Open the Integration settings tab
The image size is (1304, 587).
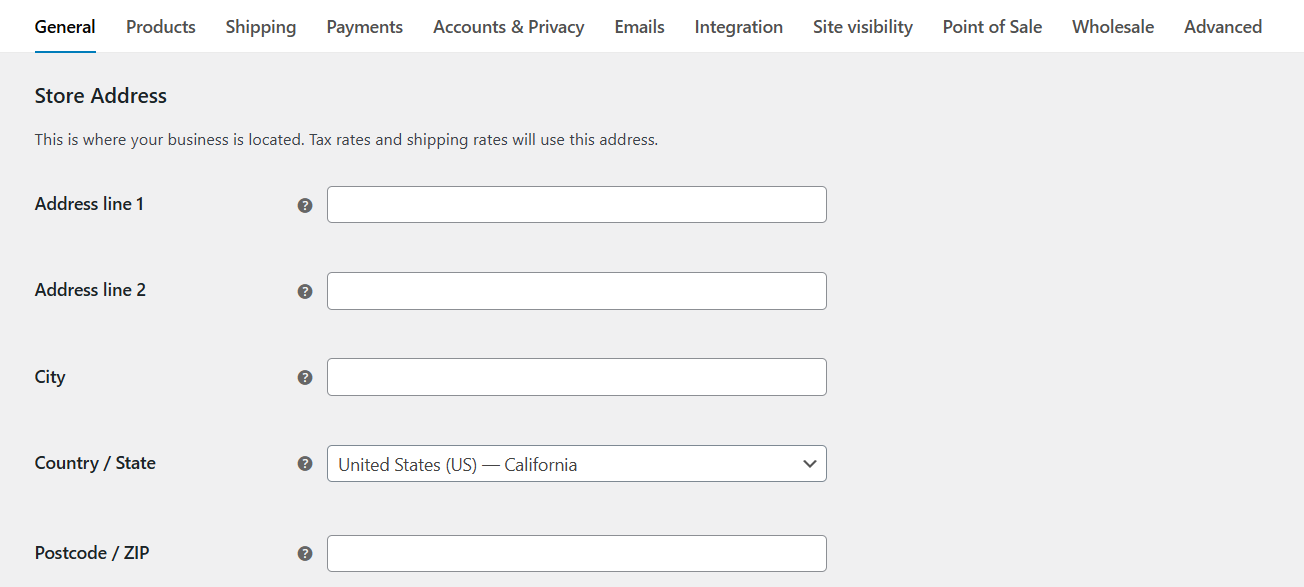(x=738, y=27)
